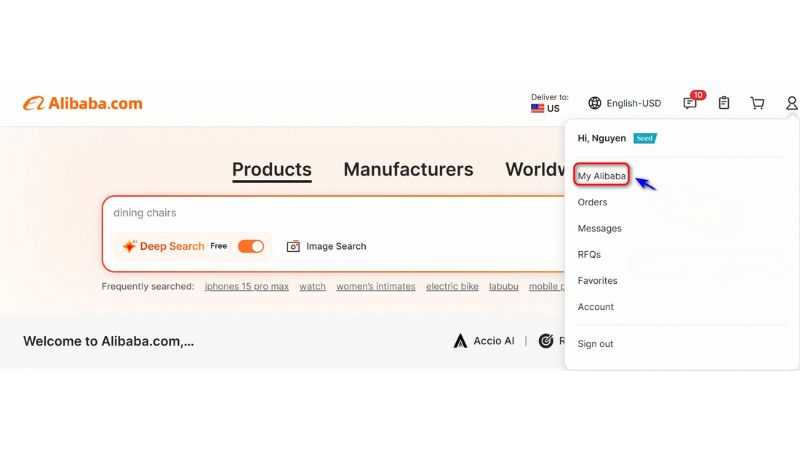
Task: Select My Alibaba menu item
Action: tap(601, 176)
